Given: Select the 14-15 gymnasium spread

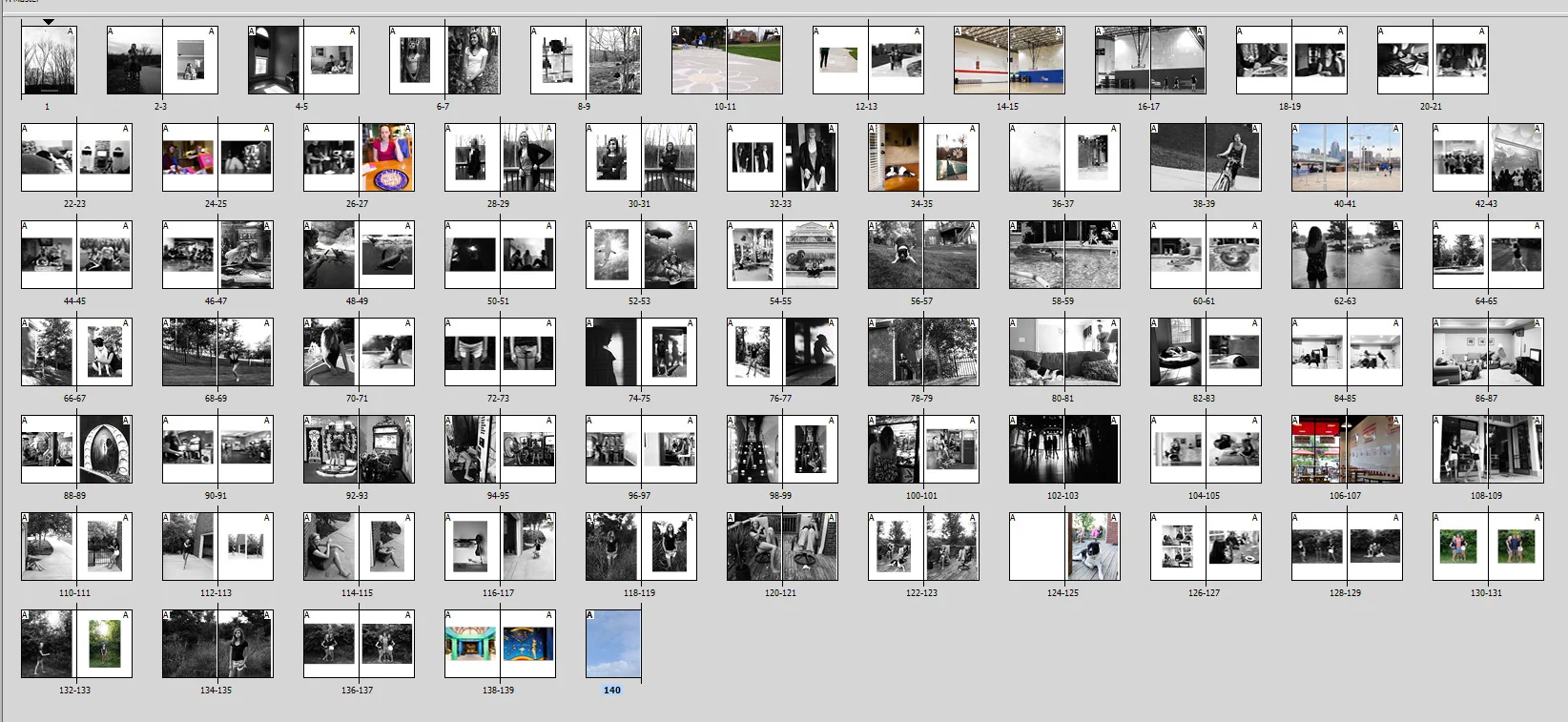Looking at the screenshot, I should click(x=1008, y=60).
